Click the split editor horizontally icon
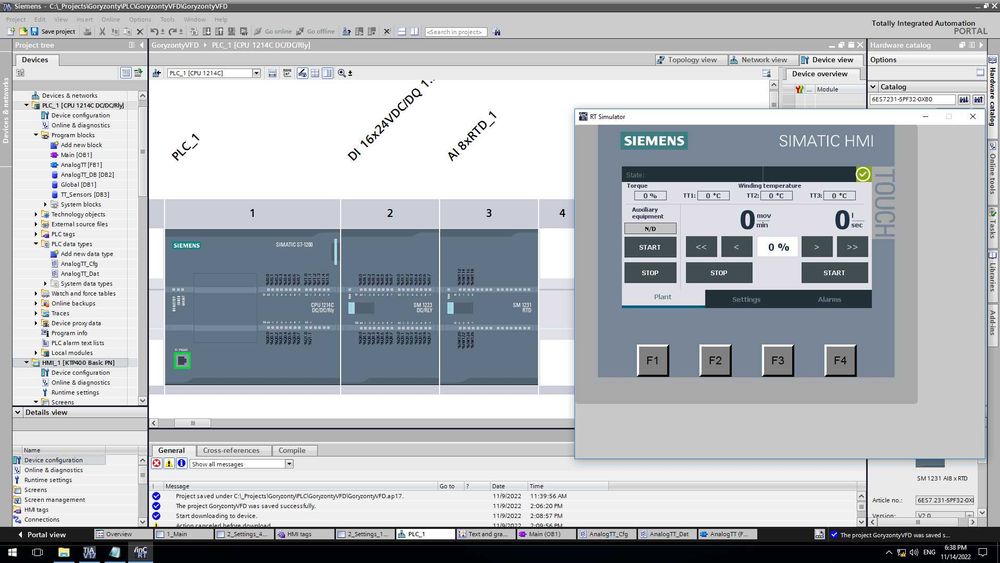 pos(401,31)
